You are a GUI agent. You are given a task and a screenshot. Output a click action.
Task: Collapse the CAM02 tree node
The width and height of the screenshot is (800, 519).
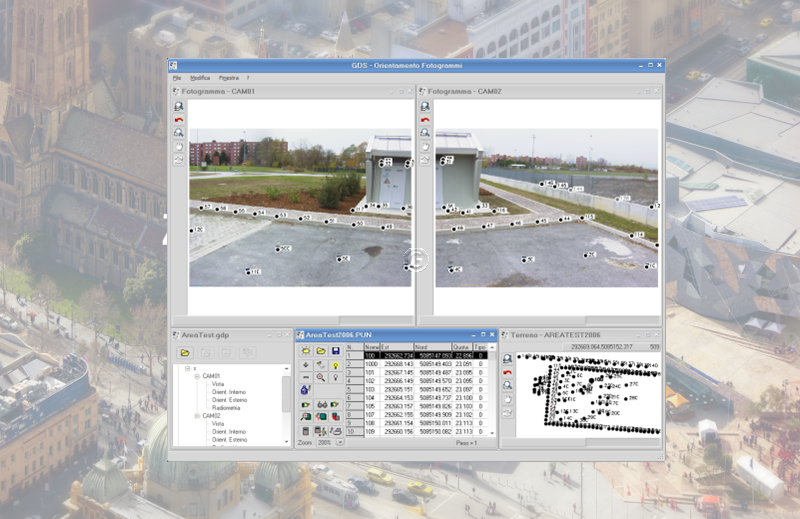coord(197,416)
